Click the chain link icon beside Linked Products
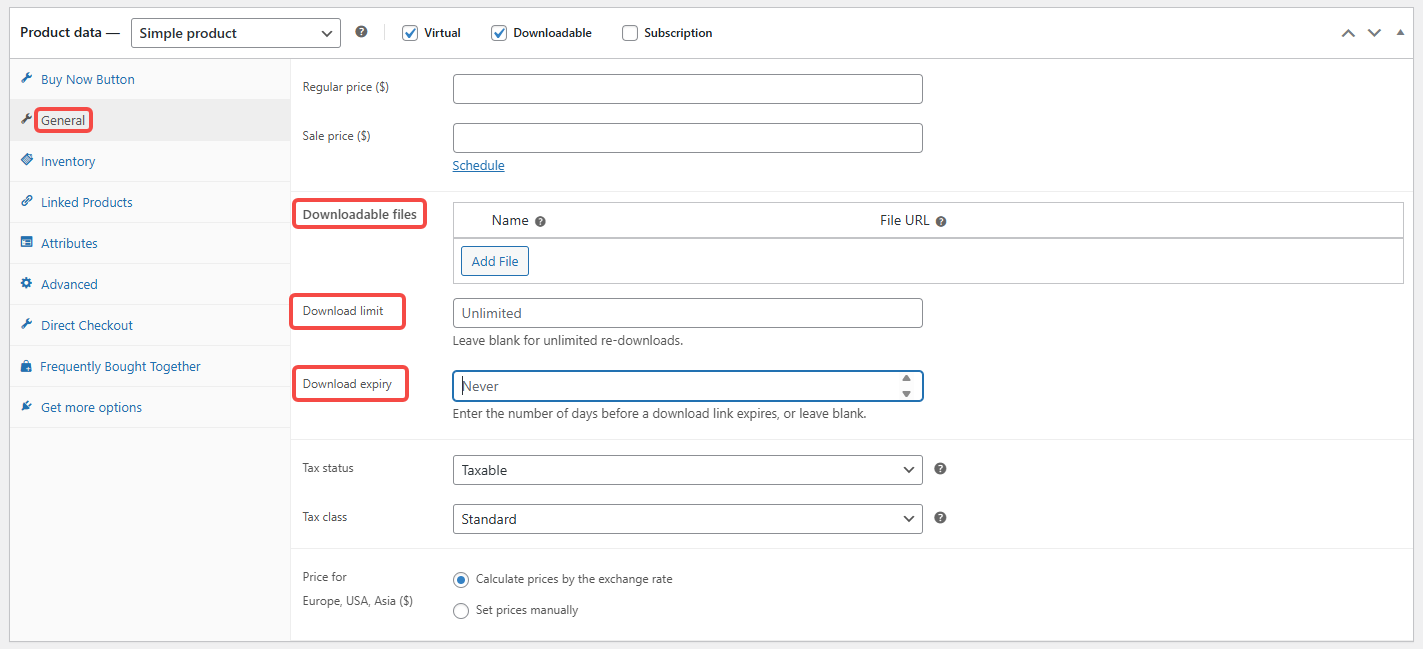This screenshot has width=1423, height=649. click(27, 202)
